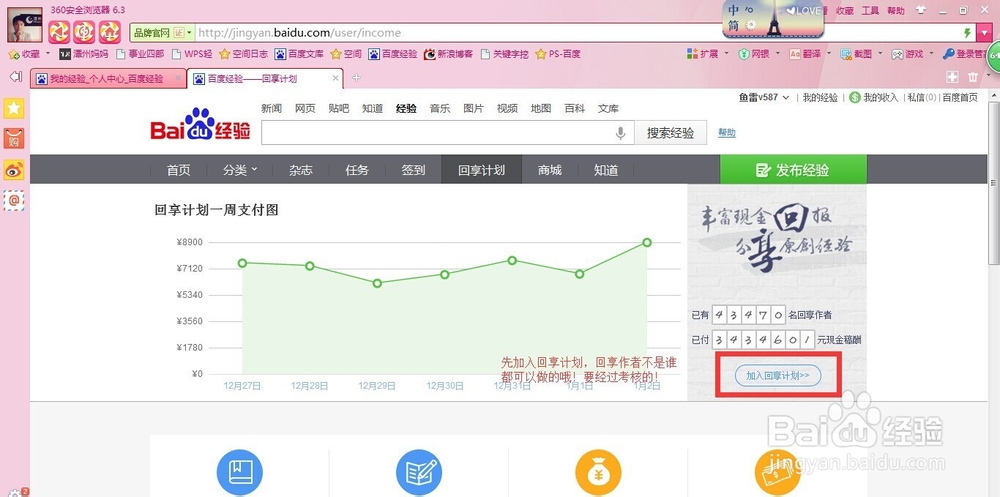Open 我的收入 my income link
The width and height of the screenshot is (1000, 497).
coord(873,98)
